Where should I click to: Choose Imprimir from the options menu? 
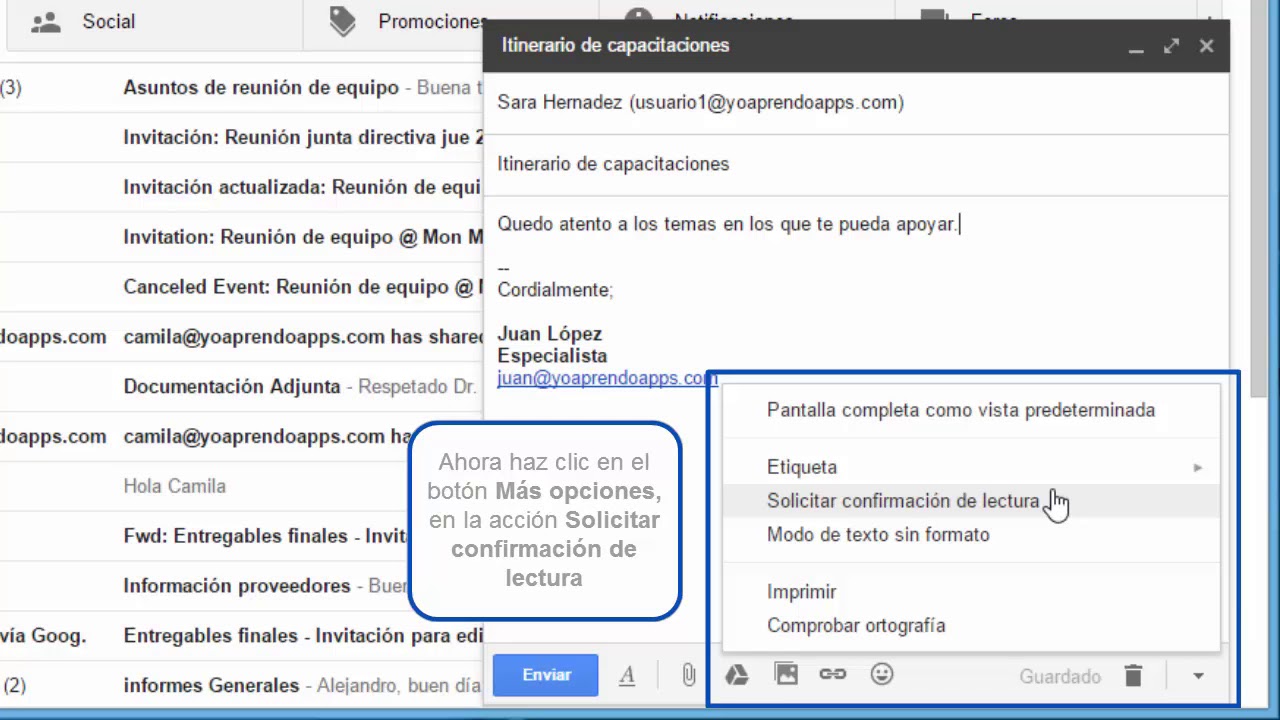pyautogui.click(x=971, y=592)
